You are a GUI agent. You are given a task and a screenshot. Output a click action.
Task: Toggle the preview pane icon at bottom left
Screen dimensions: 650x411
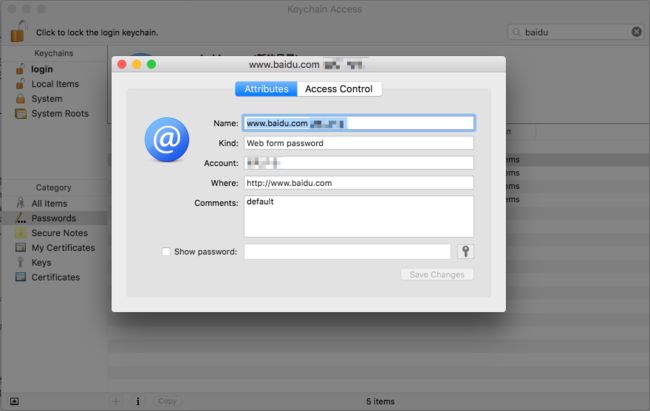pyautogui.click(x=14, y=401)
